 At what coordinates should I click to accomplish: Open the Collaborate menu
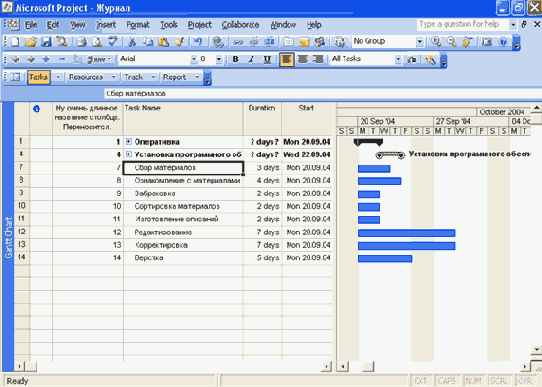tap(240, 25)
